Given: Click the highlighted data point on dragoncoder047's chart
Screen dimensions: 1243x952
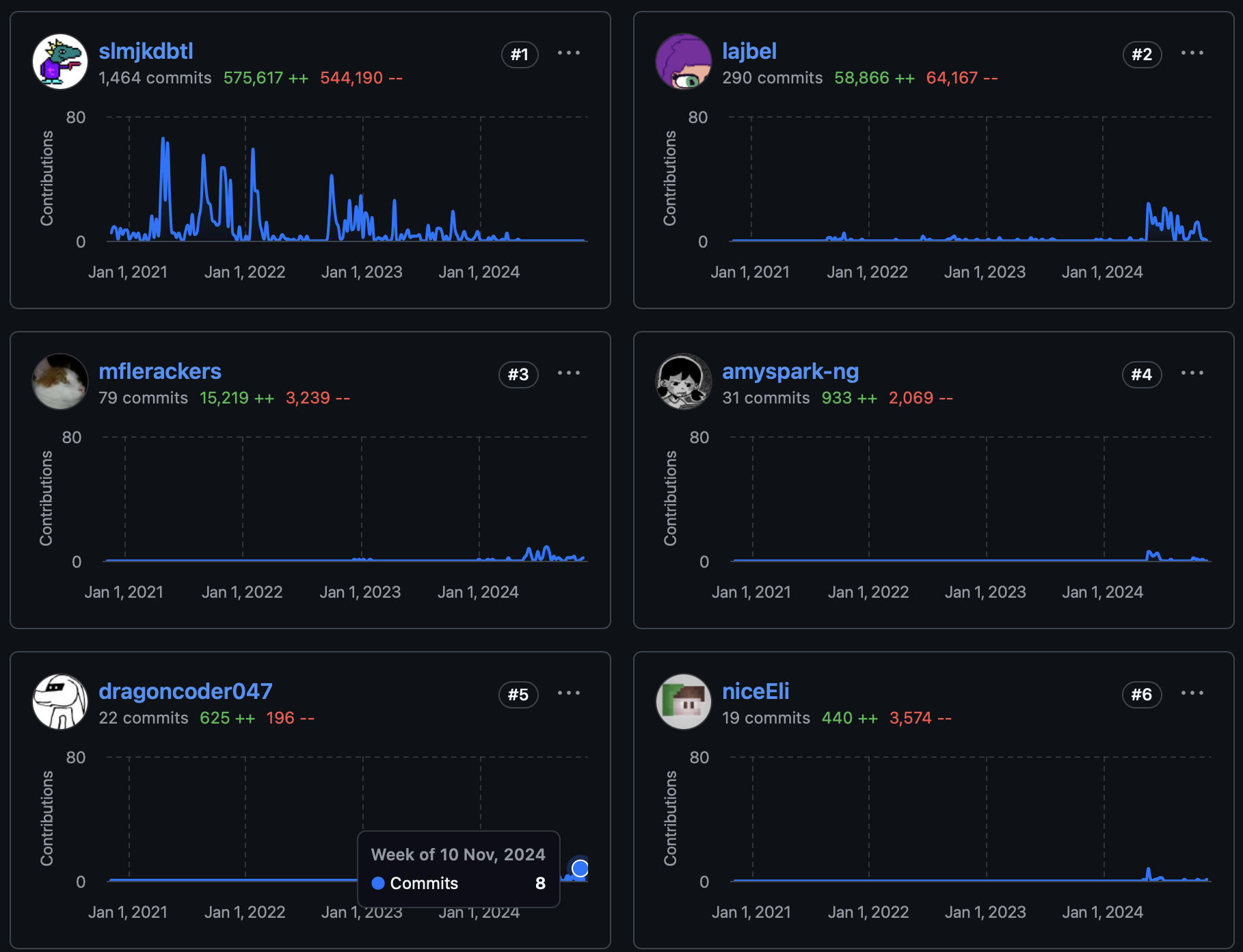Looking at the screenshot, I should pyautogui.click(x=580, y=868).
